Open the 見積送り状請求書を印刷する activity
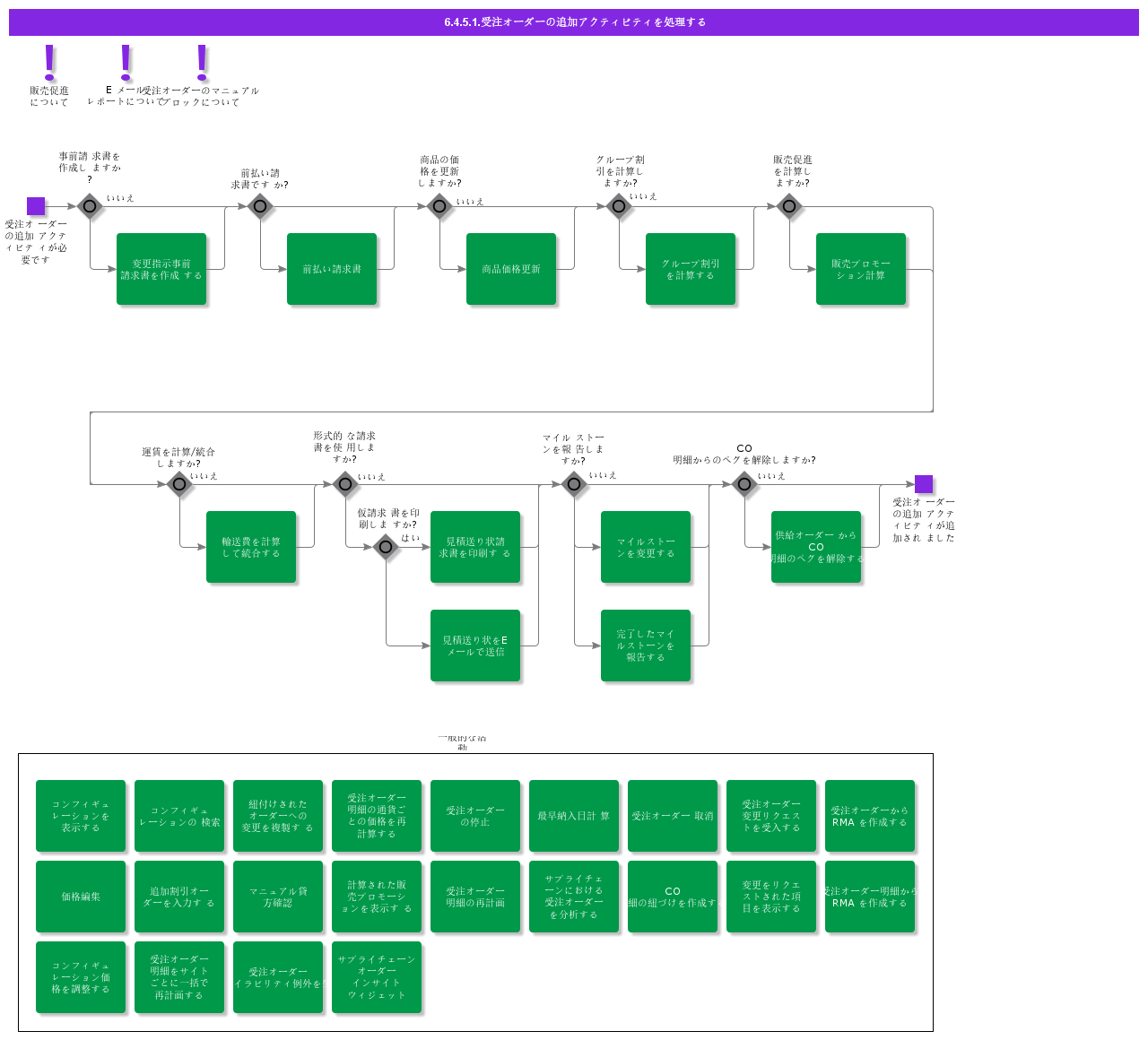1148x1040 pixels. click(x=475, y=547)
